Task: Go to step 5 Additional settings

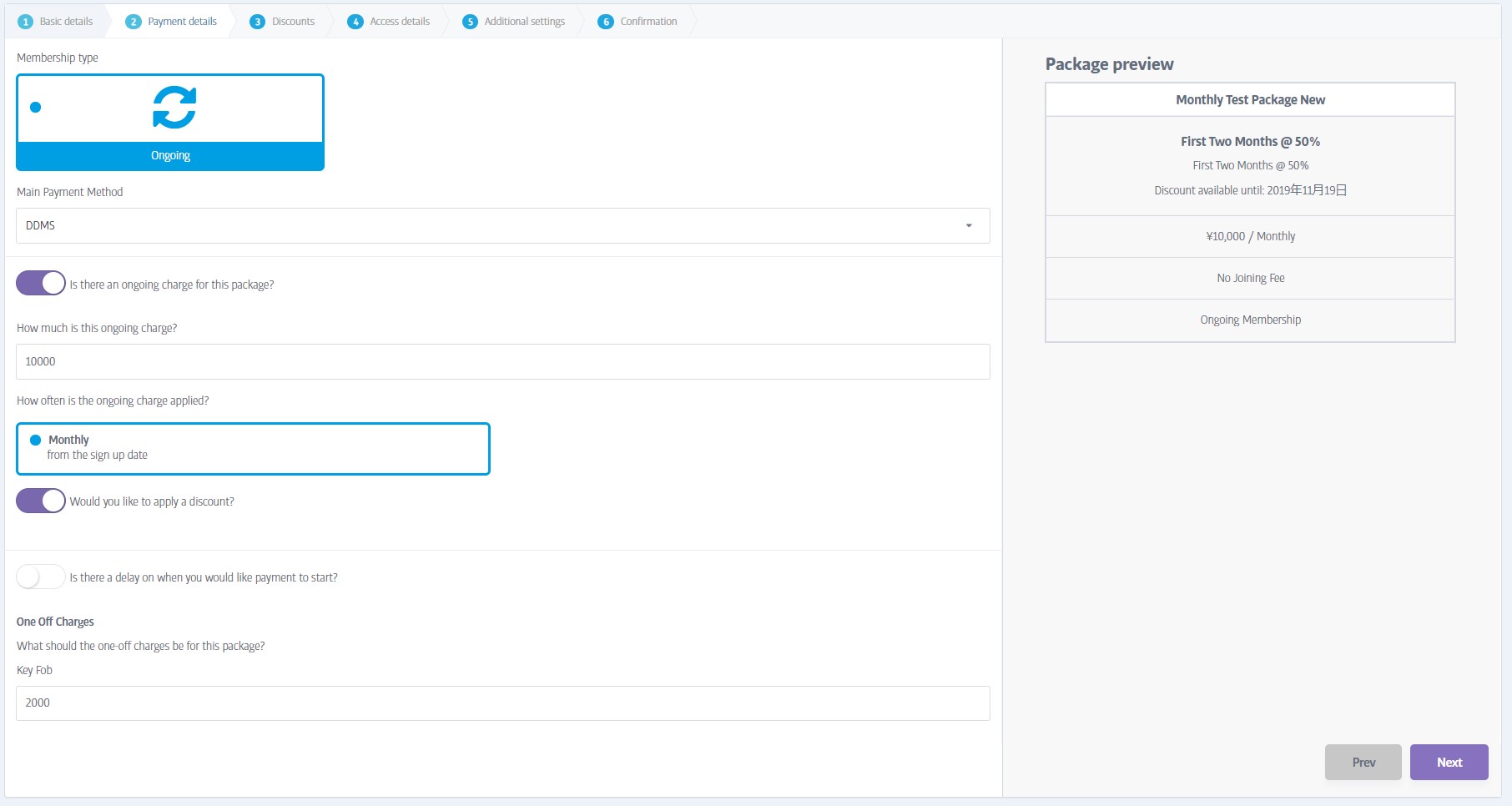Action: coord(514,22)
